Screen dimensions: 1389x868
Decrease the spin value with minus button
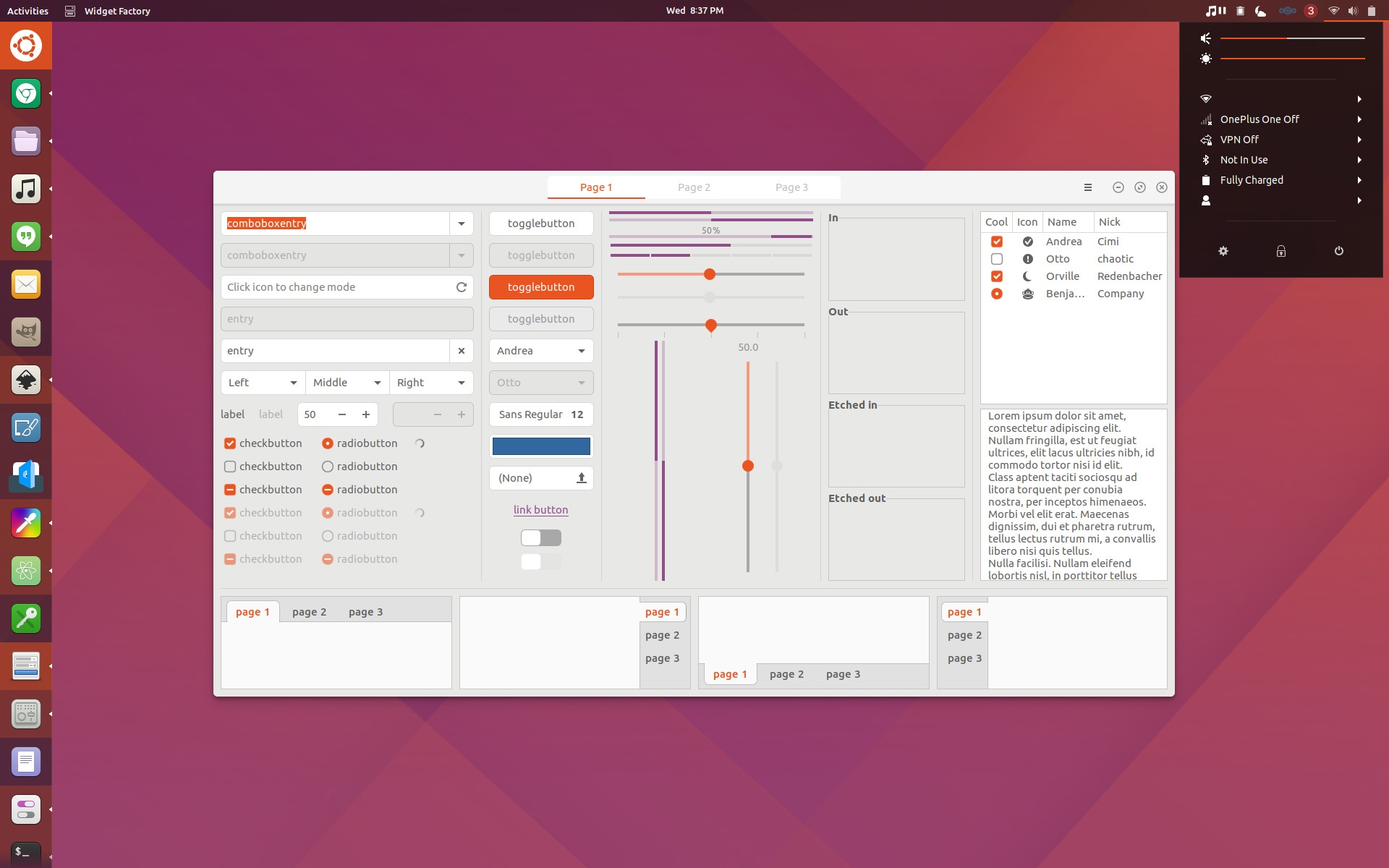point(342,414)
